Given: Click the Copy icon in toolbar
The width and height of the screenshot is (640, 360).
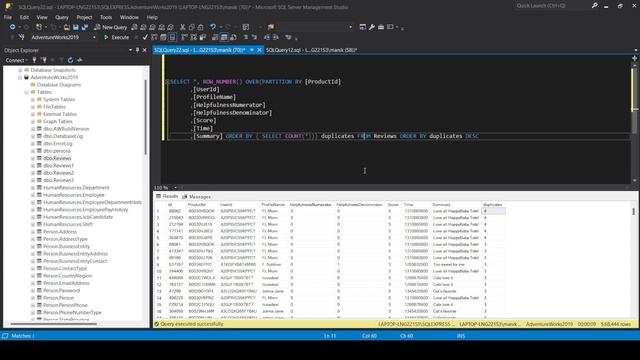Looking at the screenshot, I should [x=191, y=27].
